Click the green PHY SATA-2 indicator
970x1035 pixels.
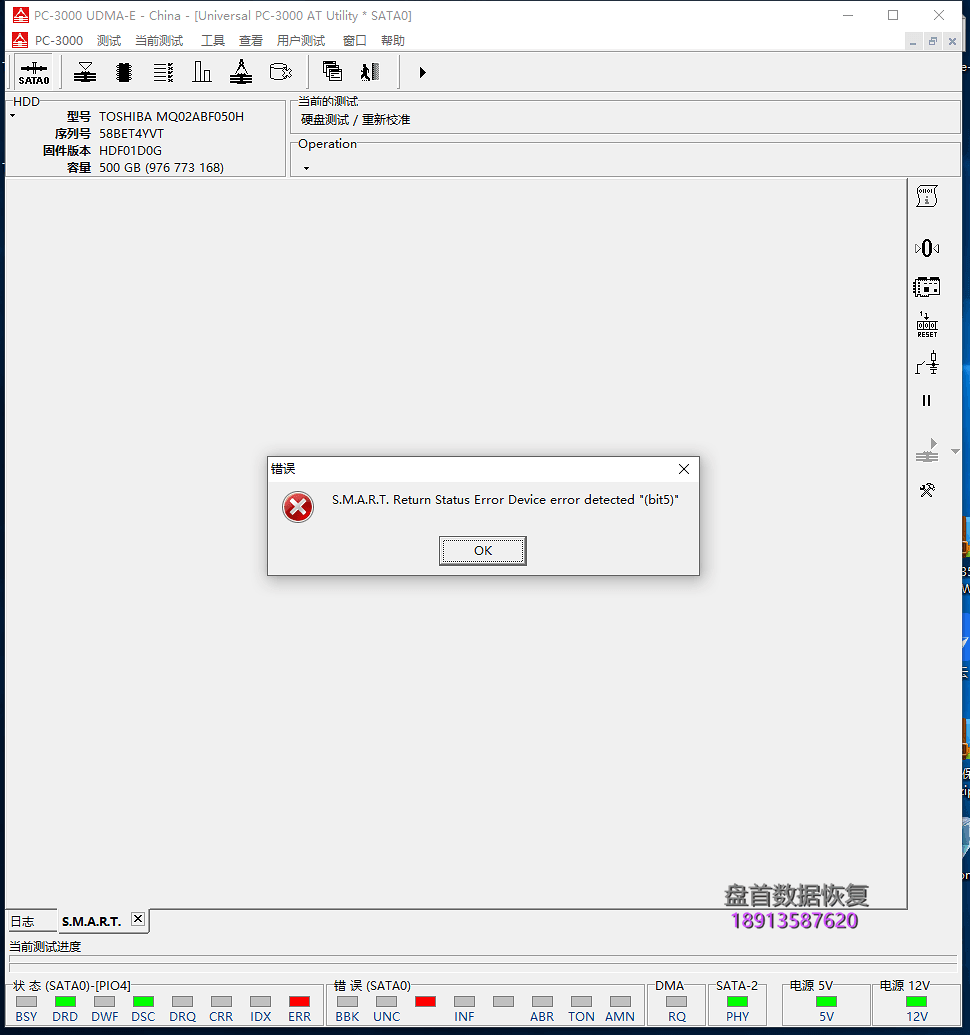737,1001
